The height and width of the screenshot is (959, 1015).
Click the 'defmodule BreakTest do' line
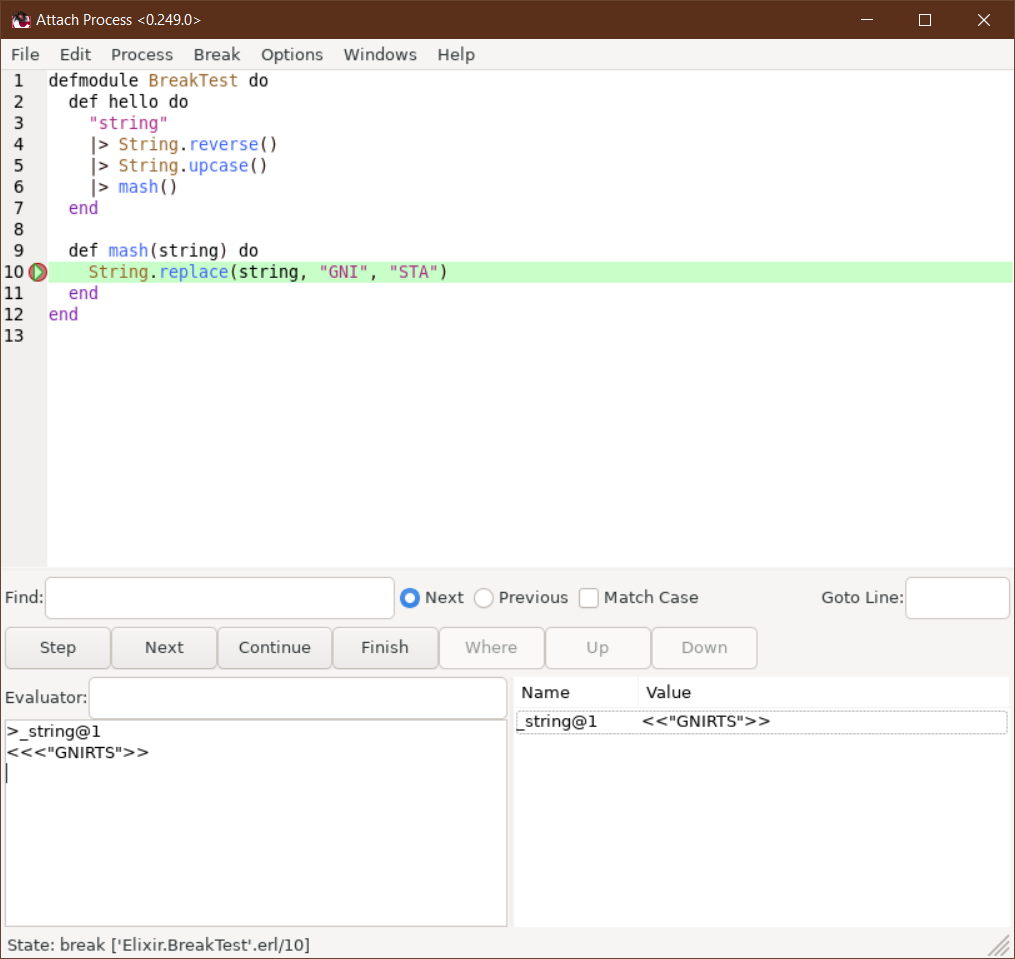pyautogui.click(x=158, y=81)
